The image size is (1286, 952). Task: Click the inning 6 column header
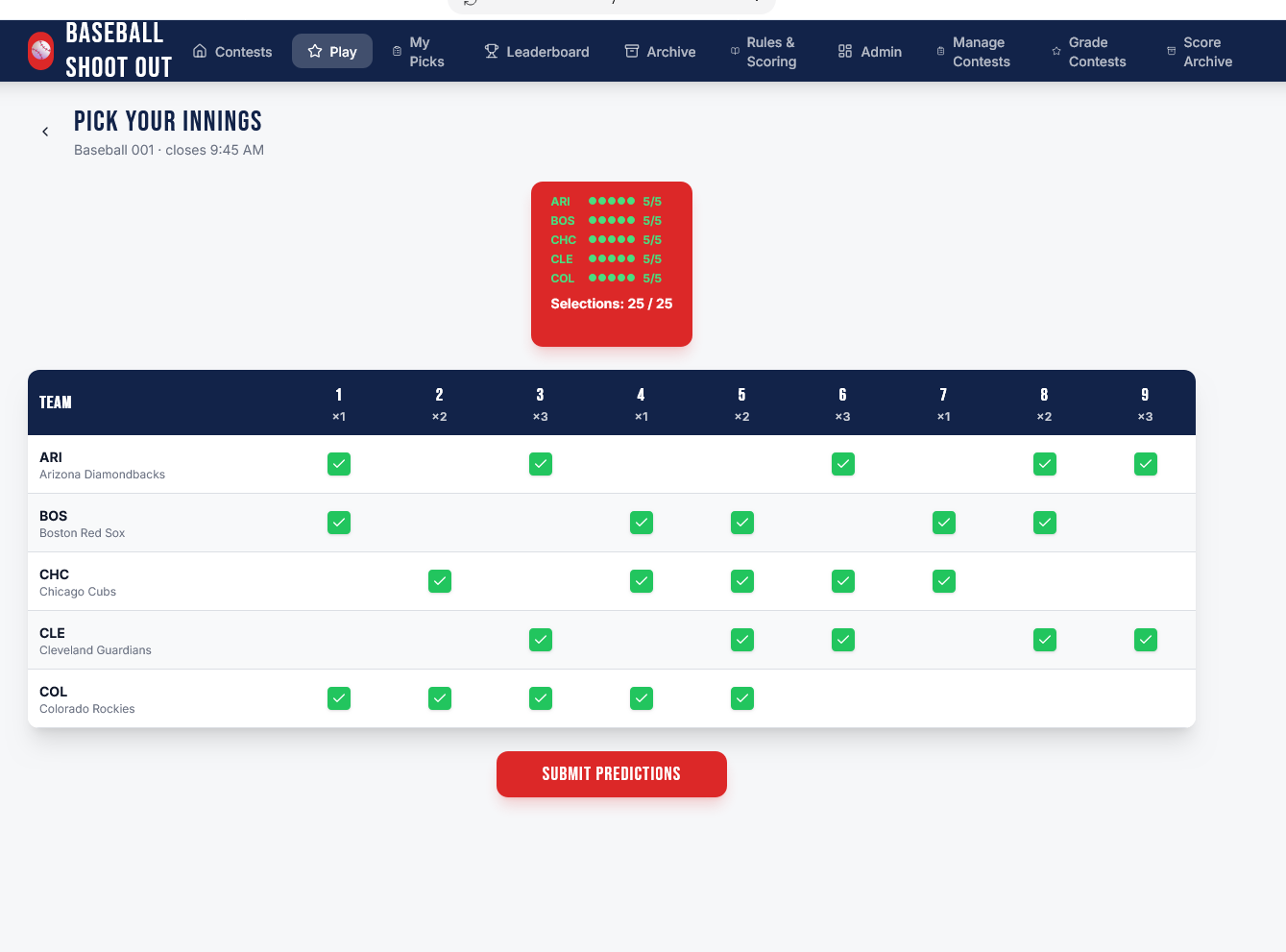[x=842, y=403]
